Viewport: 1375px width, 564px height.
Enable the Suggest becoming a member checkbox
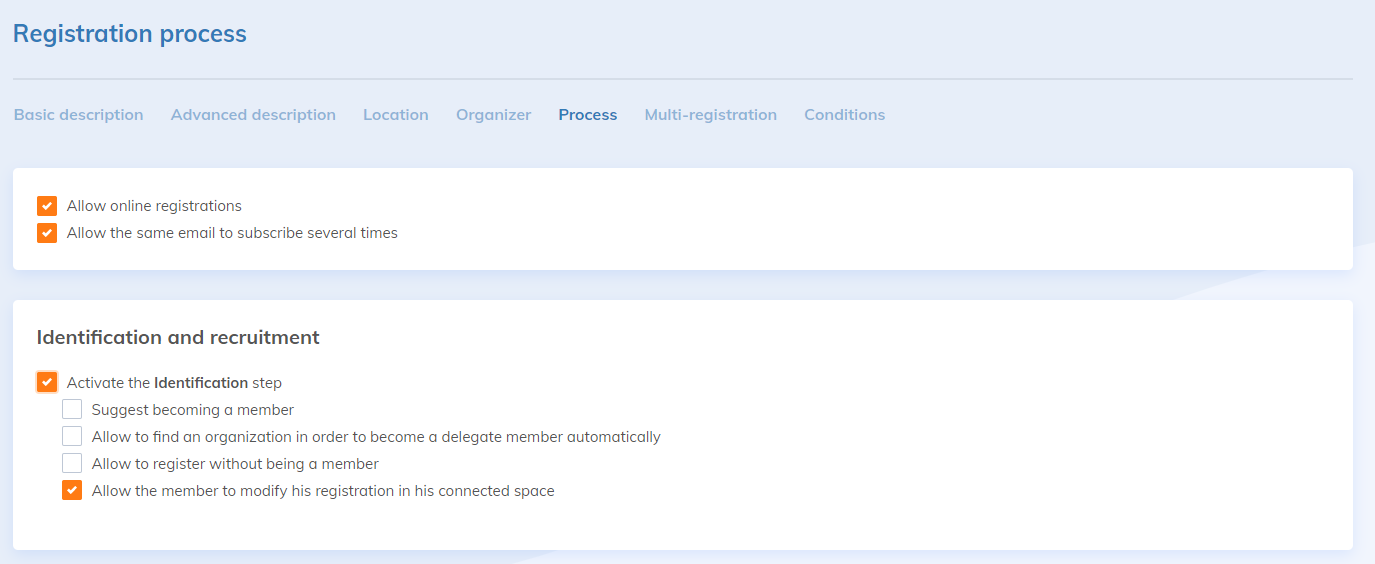[72, 409]
